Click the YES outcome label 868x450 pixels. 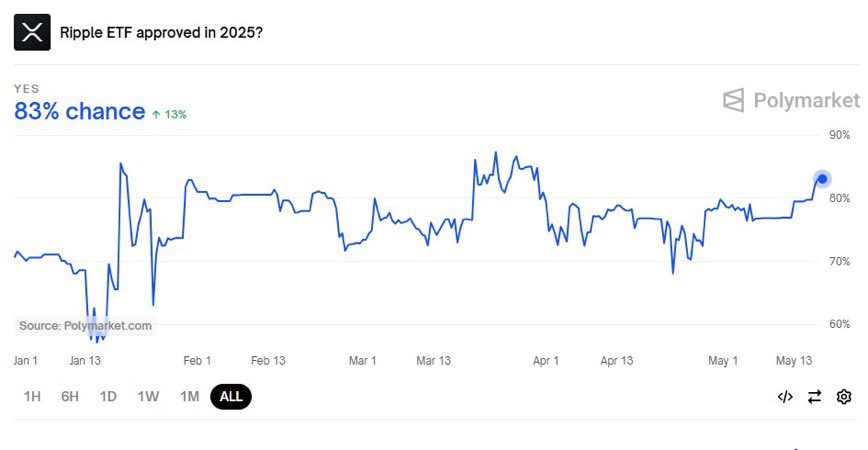point(27,89)
